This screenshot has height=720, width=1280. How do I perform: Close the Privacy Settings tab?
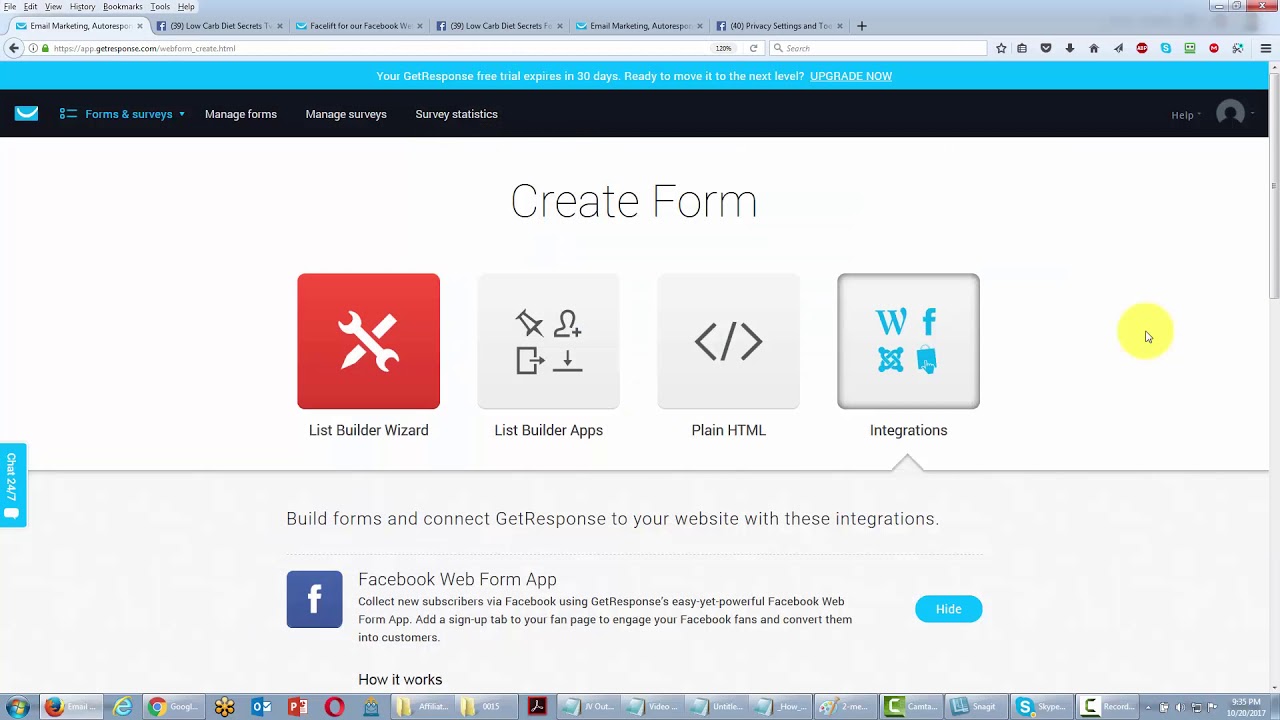click(840, 26)
